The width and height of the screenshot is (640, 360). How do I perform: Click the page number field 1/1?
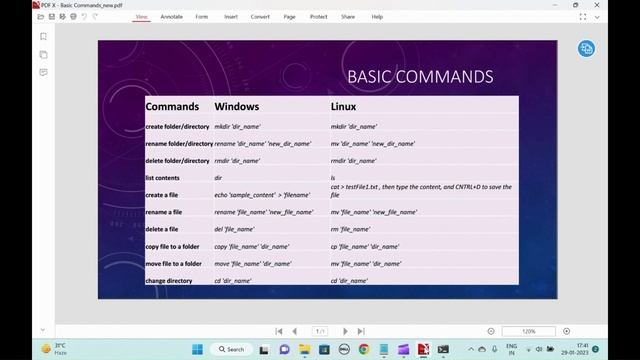(320, 331)
